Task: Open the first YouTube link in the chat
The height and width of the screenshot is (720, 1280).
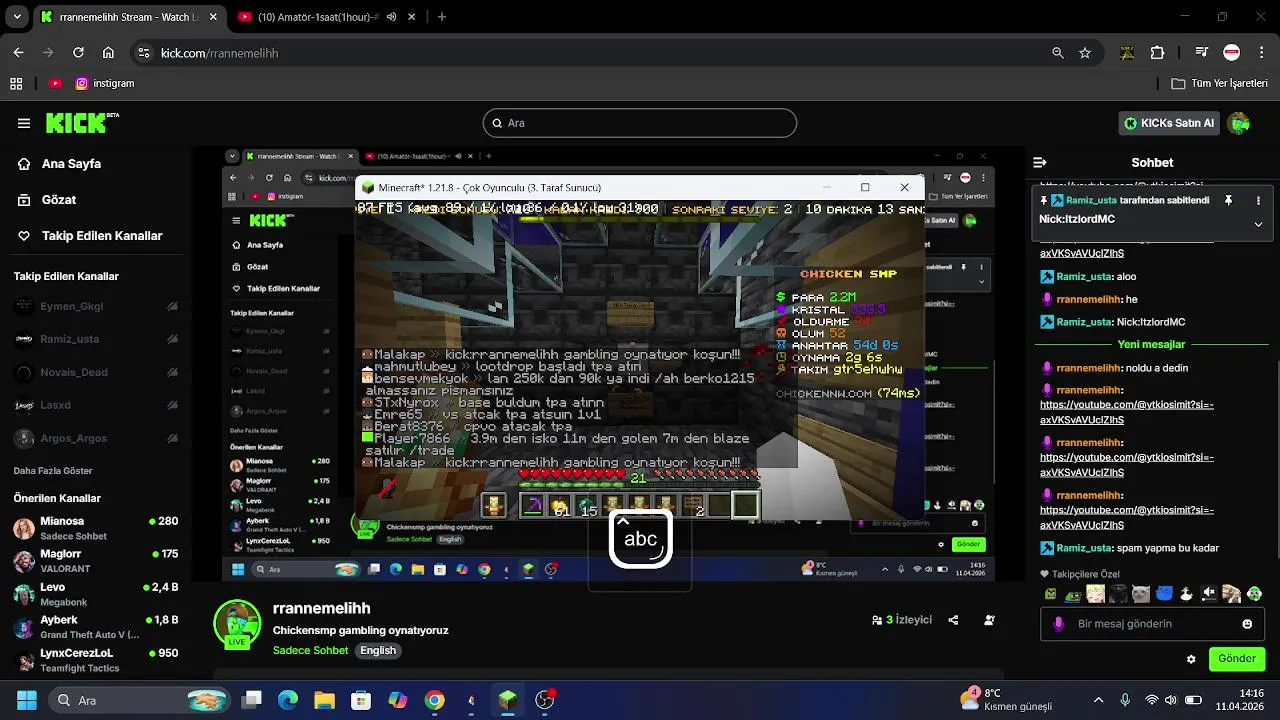Action: (x=1126, y=412)
